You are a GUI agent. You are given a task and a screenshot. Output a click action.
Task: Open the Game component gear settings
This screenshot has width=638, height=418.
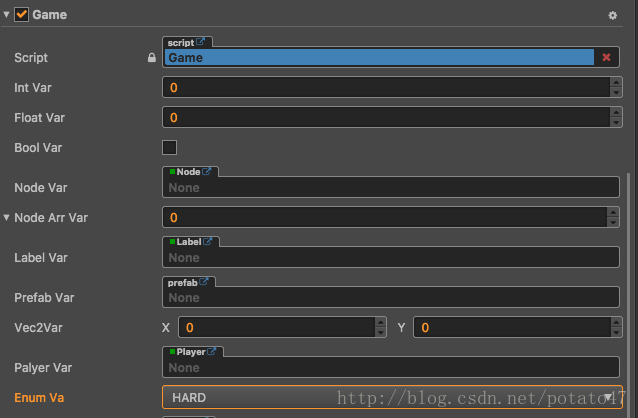(613, 16)
